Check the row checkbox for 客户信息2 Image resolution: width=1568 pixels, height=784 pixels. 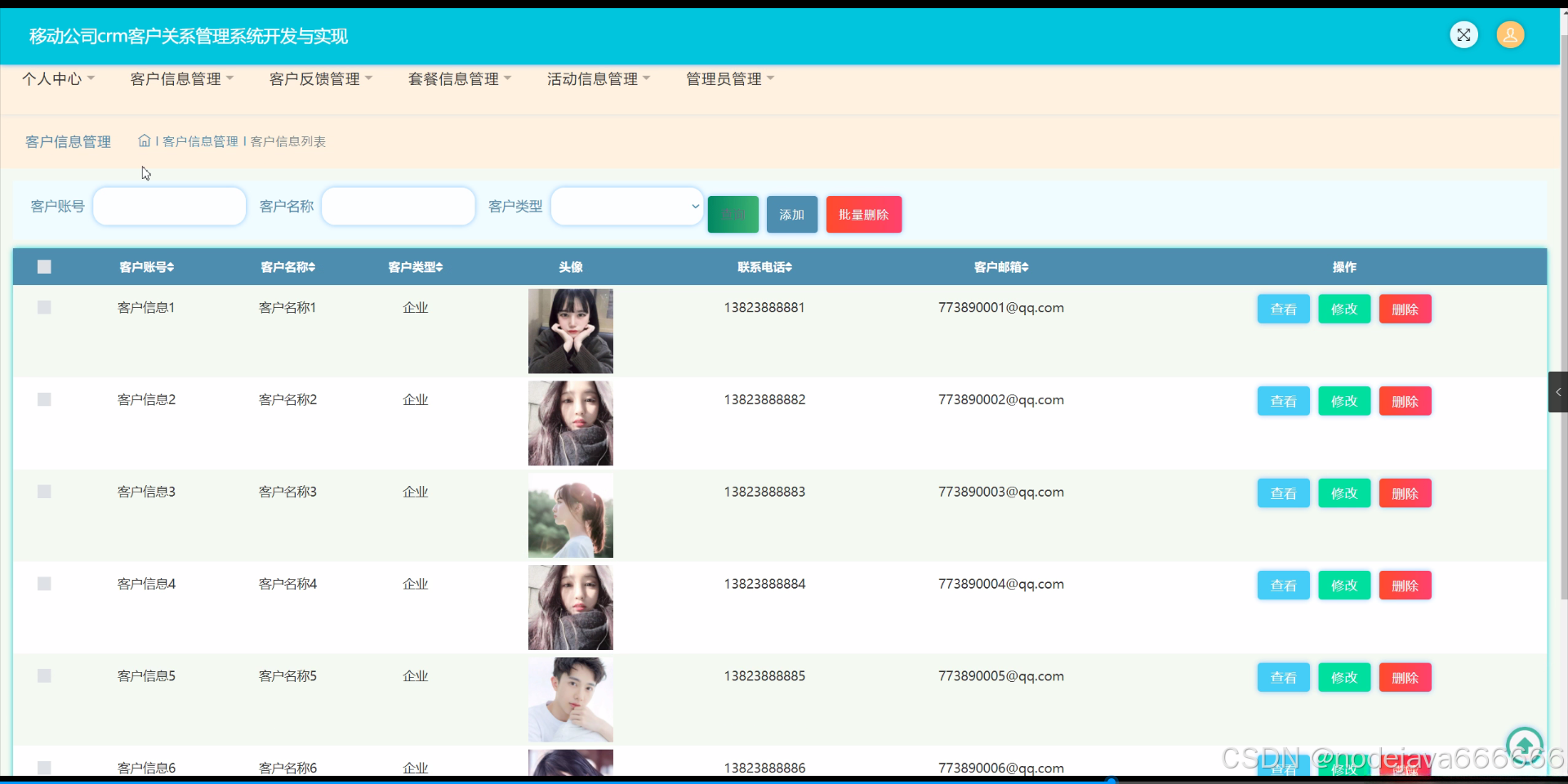click(x=44, y=399)
